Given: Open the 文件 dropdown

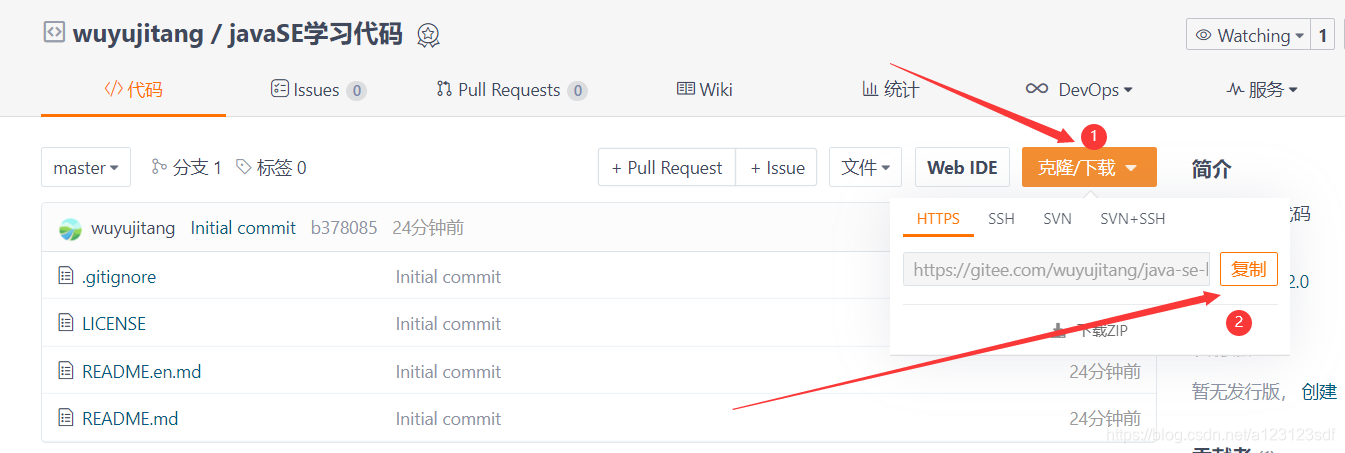Looking at the screenshot, I should pyautogui.click(x=866, y=168).
